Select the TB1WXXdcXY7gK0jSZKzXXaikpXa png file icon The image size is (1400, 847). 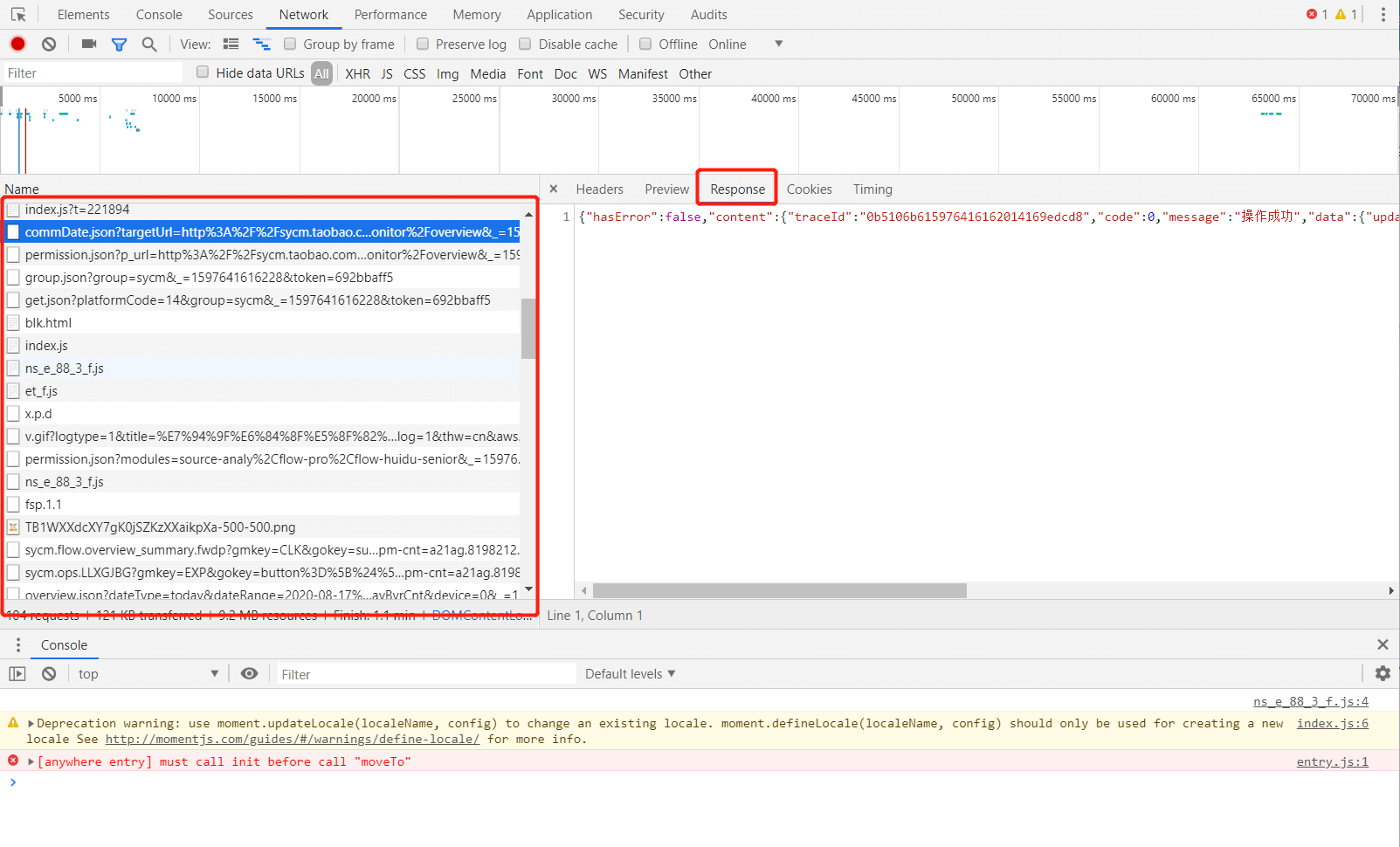13,527
